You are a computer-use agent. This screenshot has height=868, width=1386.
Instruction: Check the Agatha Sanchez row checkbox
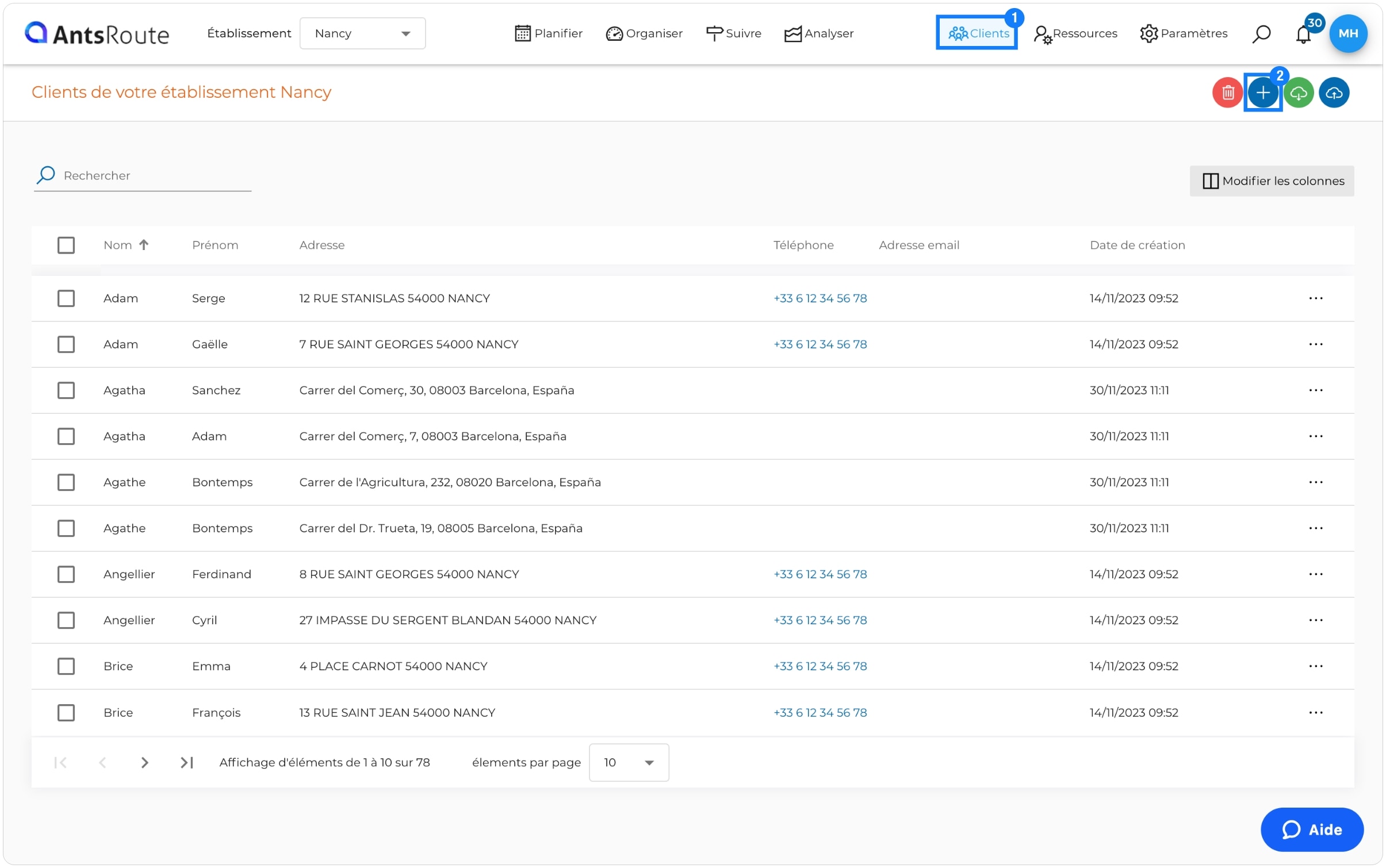[x=66, y=390]
